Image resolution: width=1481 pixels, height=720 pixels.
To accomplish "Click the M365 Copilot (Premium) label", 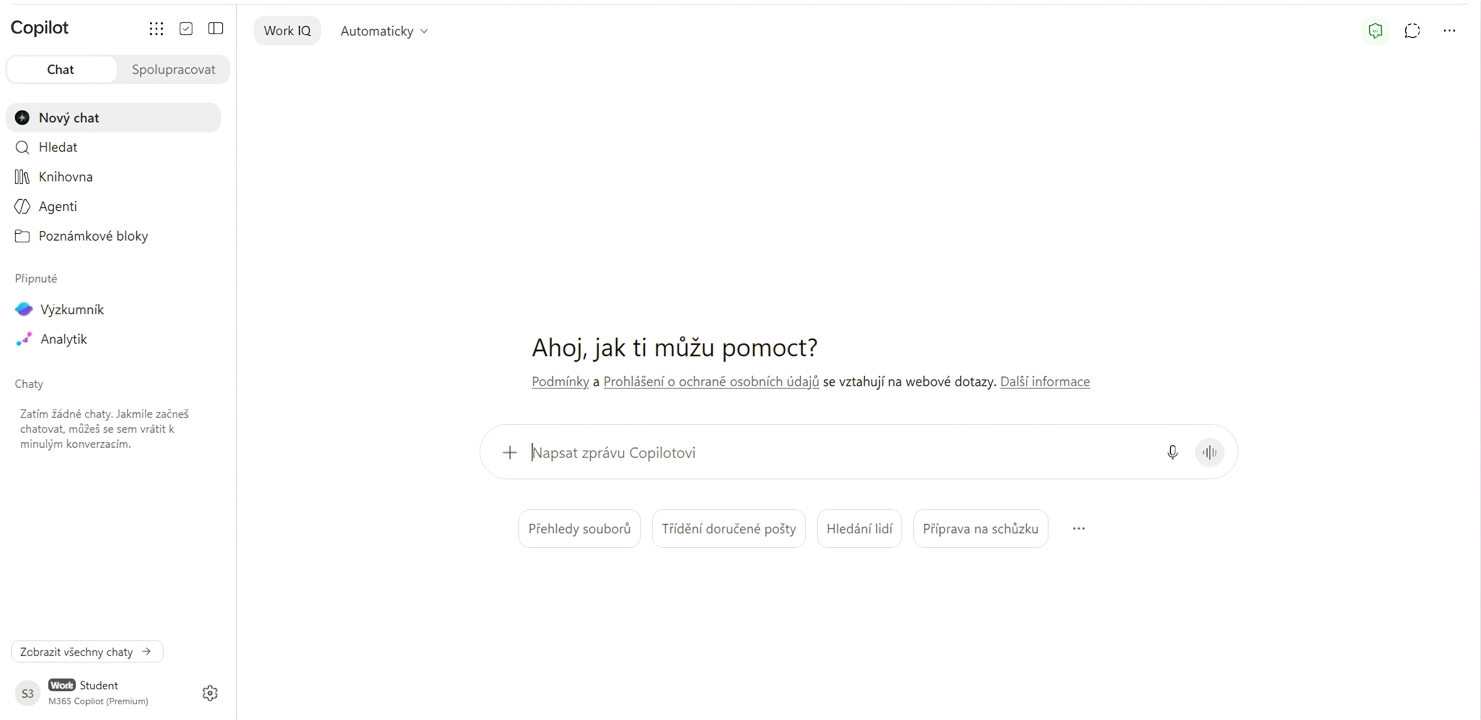I will pos(98,702).
